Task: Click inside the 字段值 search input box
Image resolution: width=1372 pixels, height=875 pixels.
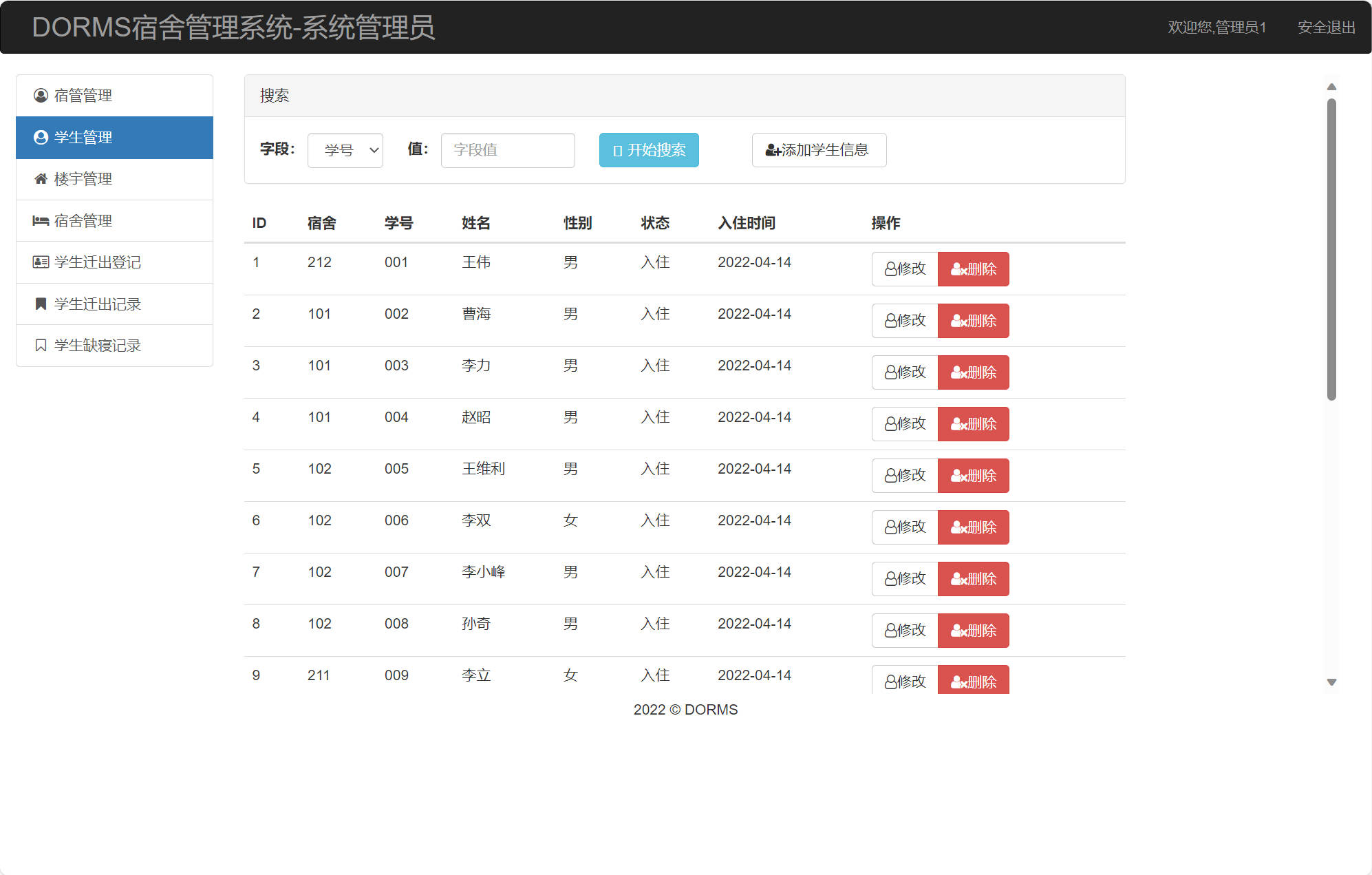Action: [x=507, y=150]
